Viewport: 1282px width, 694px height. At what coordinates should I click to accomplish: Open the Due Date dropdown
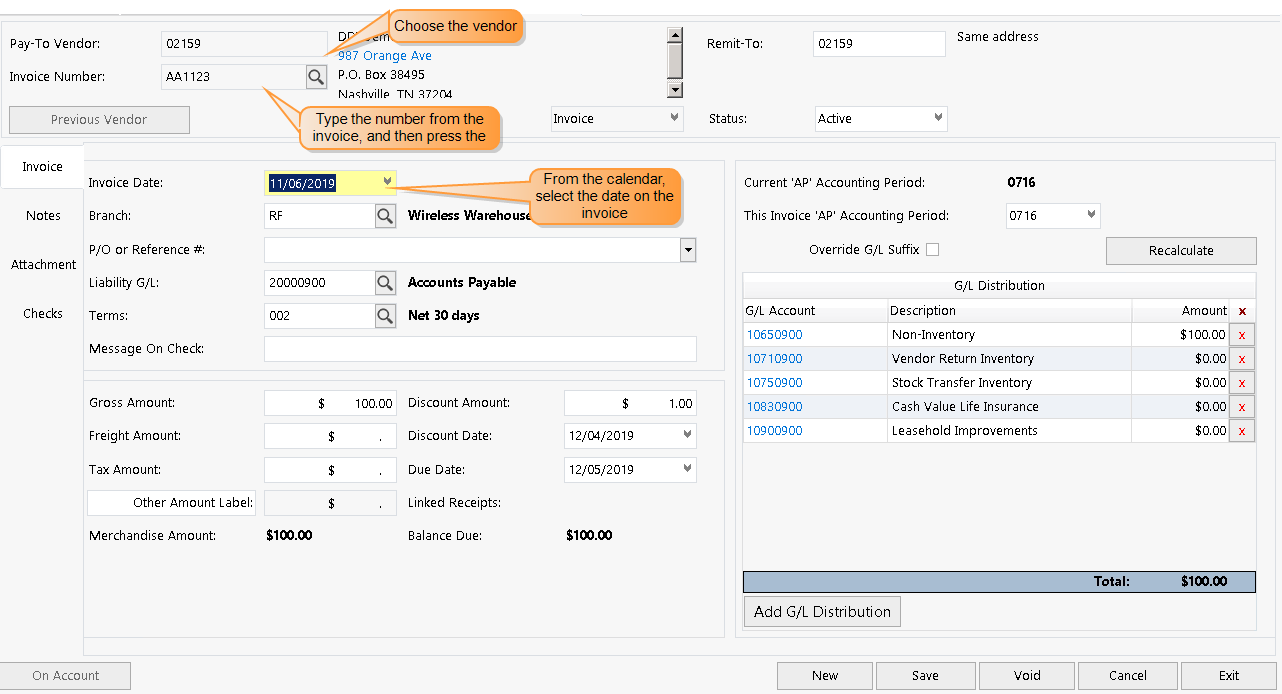688,469
